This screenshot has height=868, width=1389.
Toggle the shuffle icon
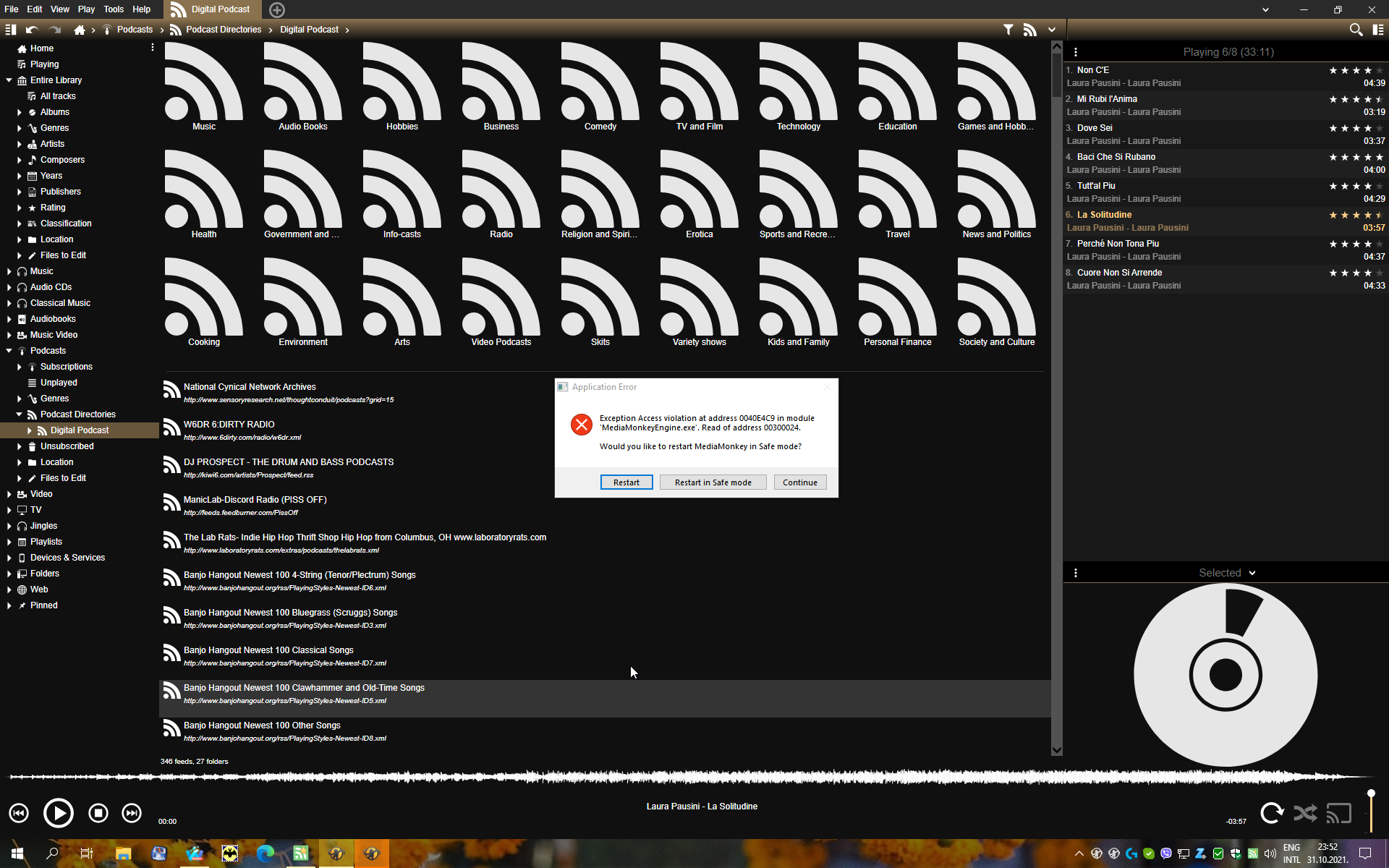(1305, 813)
